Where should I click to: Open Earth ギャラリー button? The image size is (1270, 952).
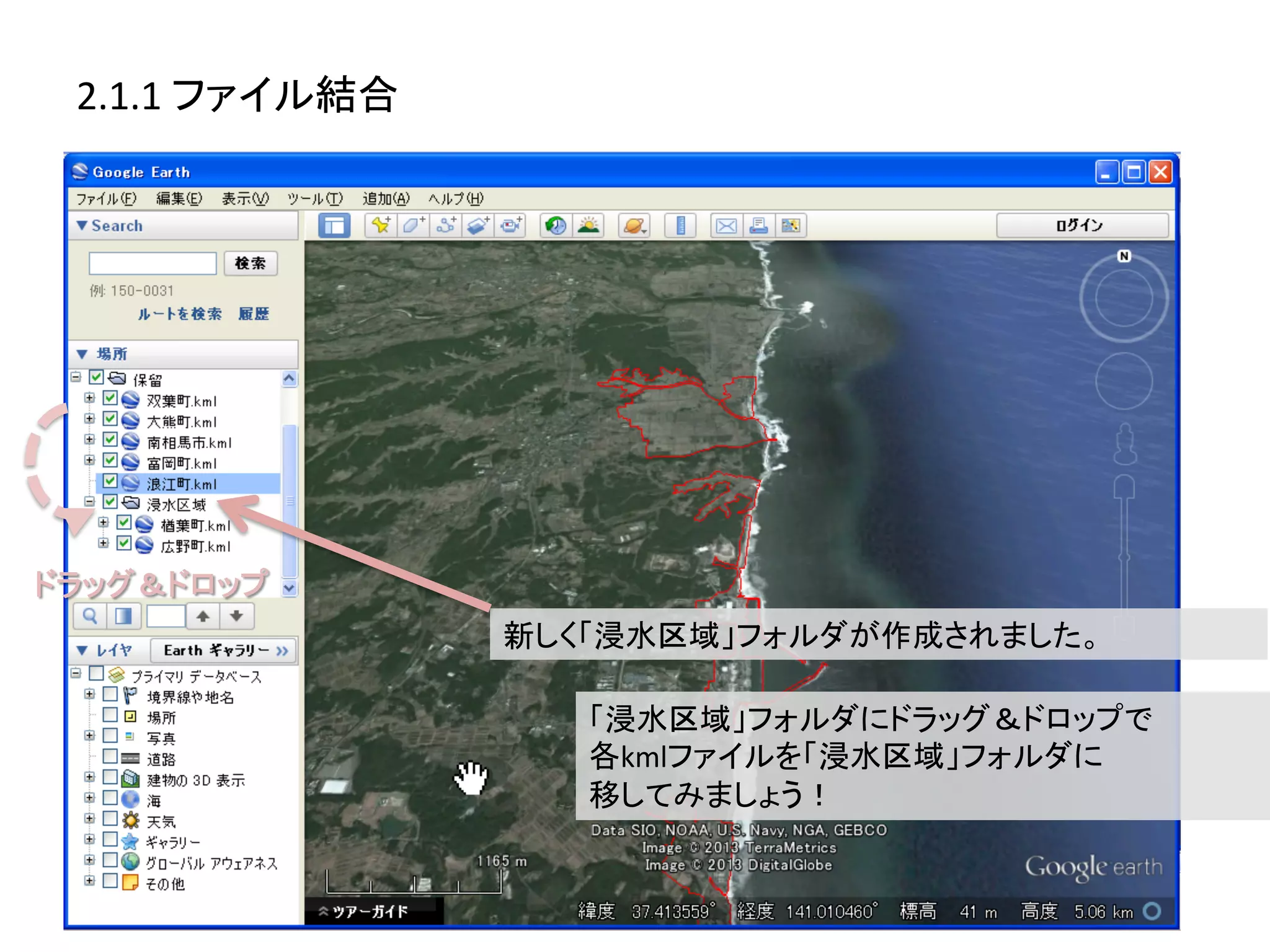coord(224,650)
